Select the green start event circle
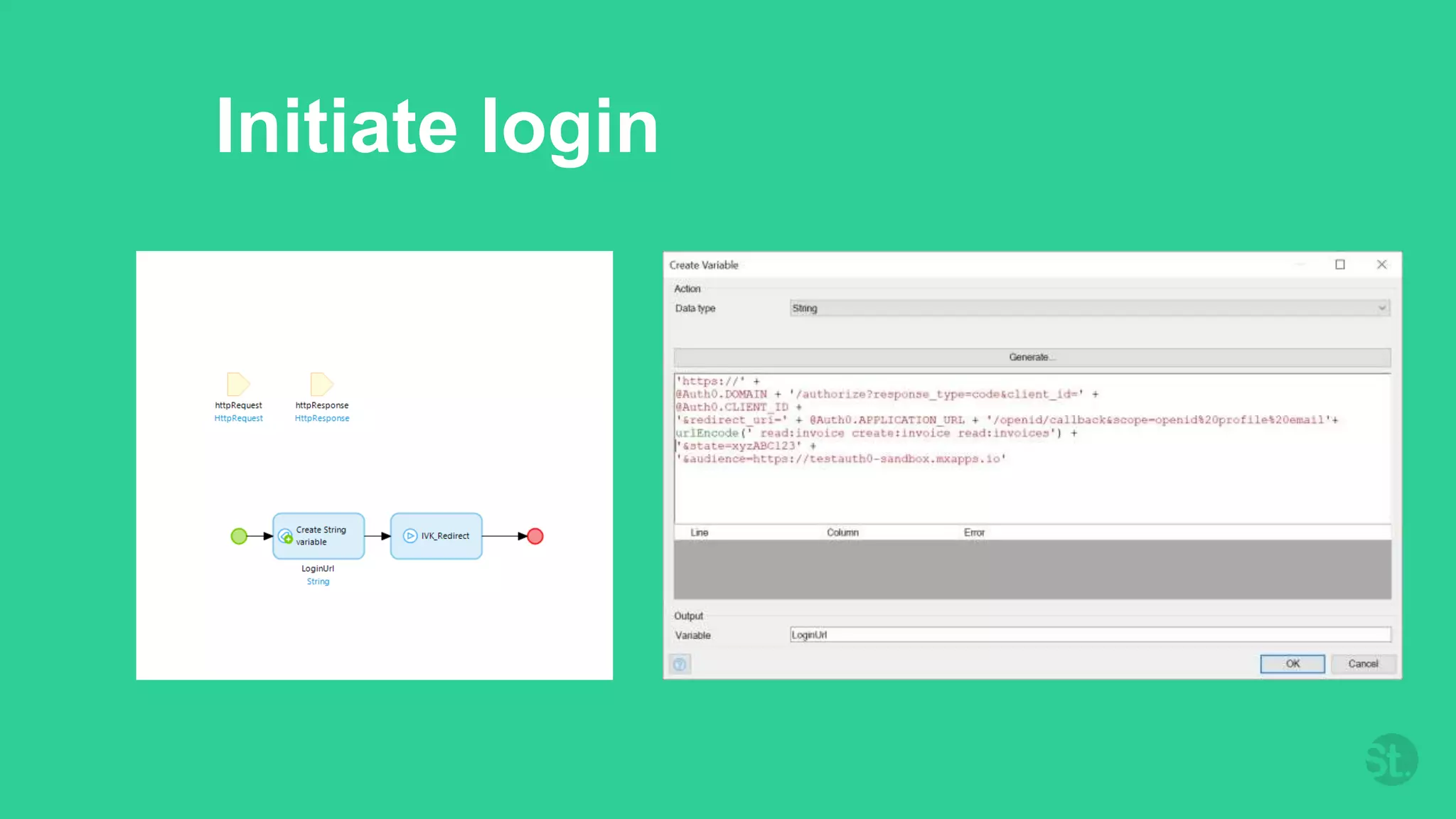This screenshot has width=1456, height=819. pyautogui.click(x=239, y=536)
